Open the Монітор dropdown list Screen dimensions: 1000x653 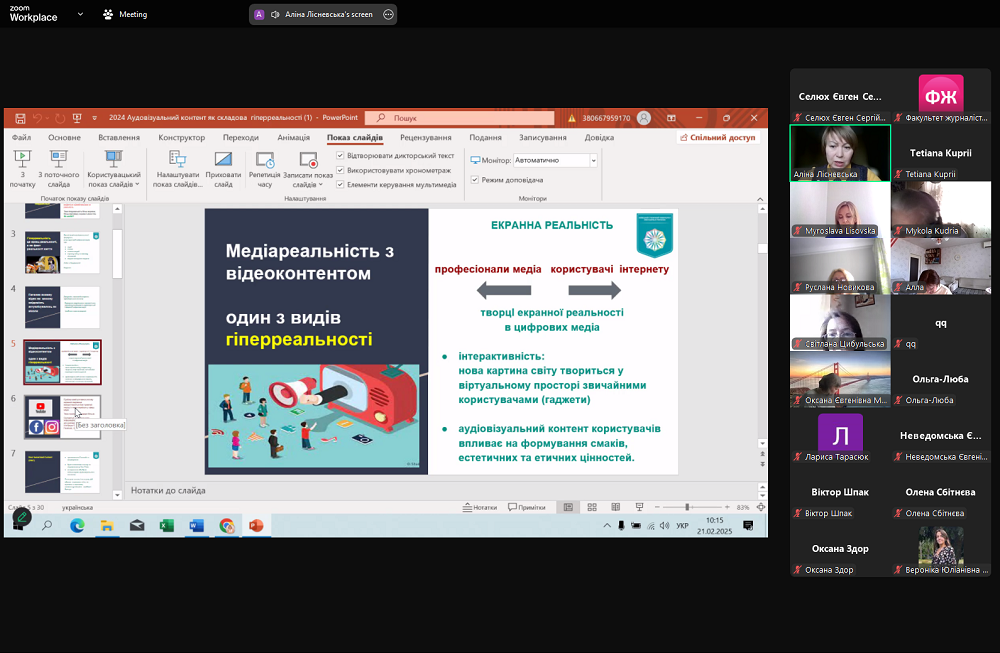(x=593, y=160)
